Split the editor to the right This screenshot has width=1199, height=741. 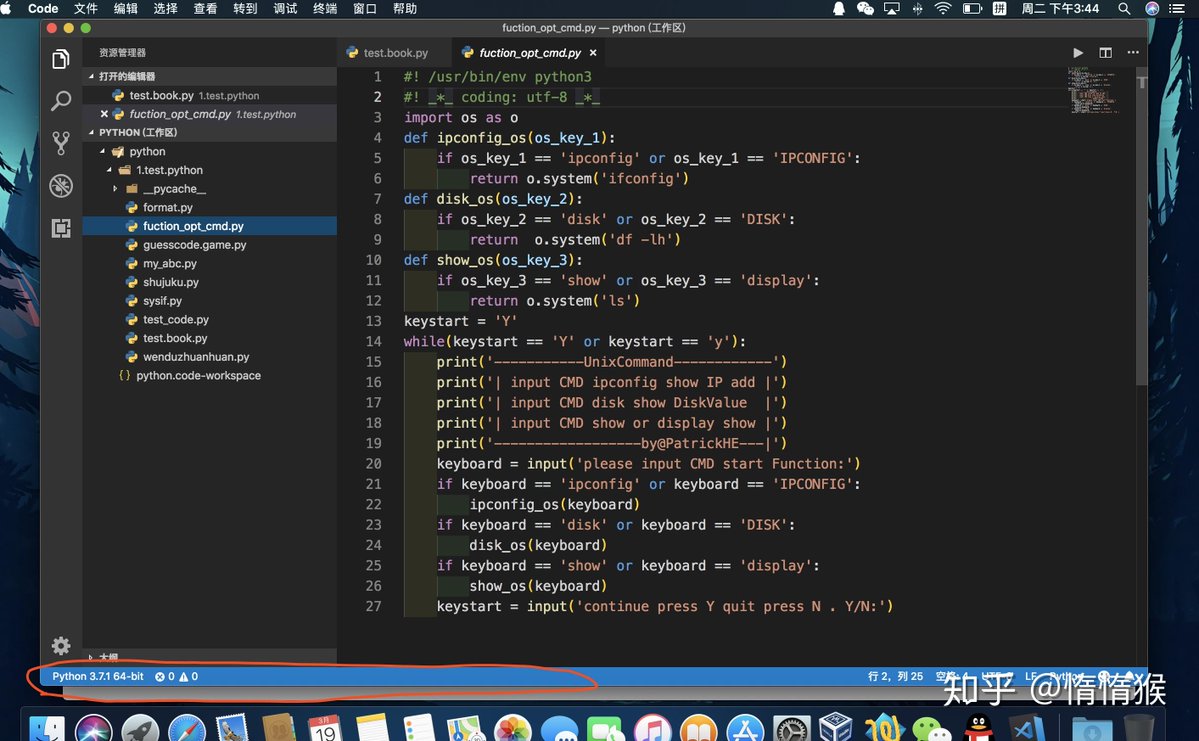point(1105,53)
